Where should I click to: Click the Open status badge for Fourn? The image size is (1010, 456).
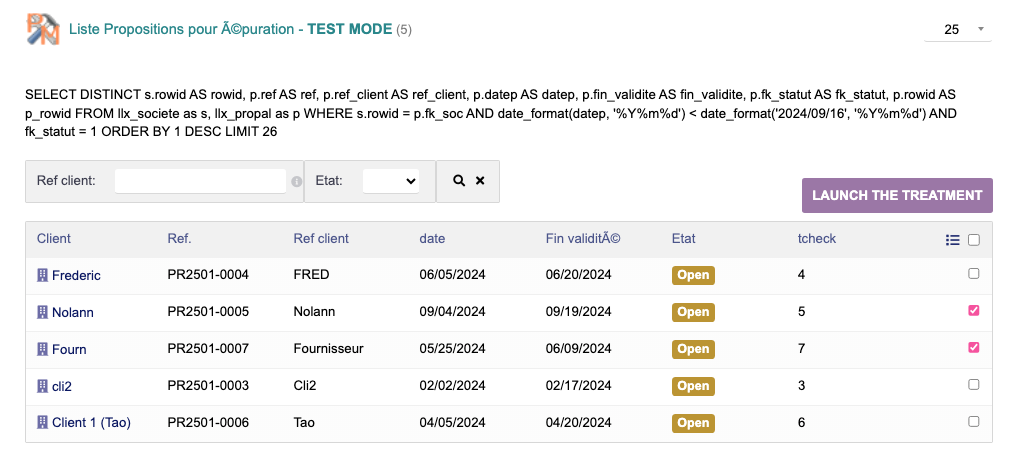click(693, 349)
